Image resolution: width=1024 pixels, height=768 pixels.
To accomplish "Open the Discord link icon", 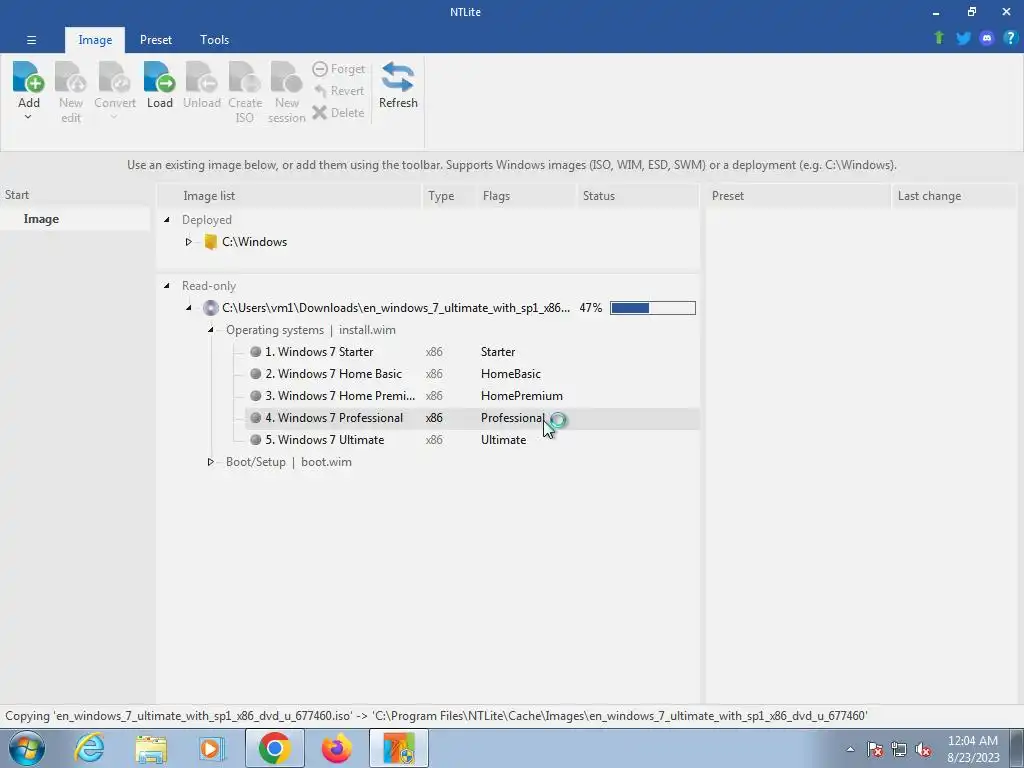I will (987, 38).
